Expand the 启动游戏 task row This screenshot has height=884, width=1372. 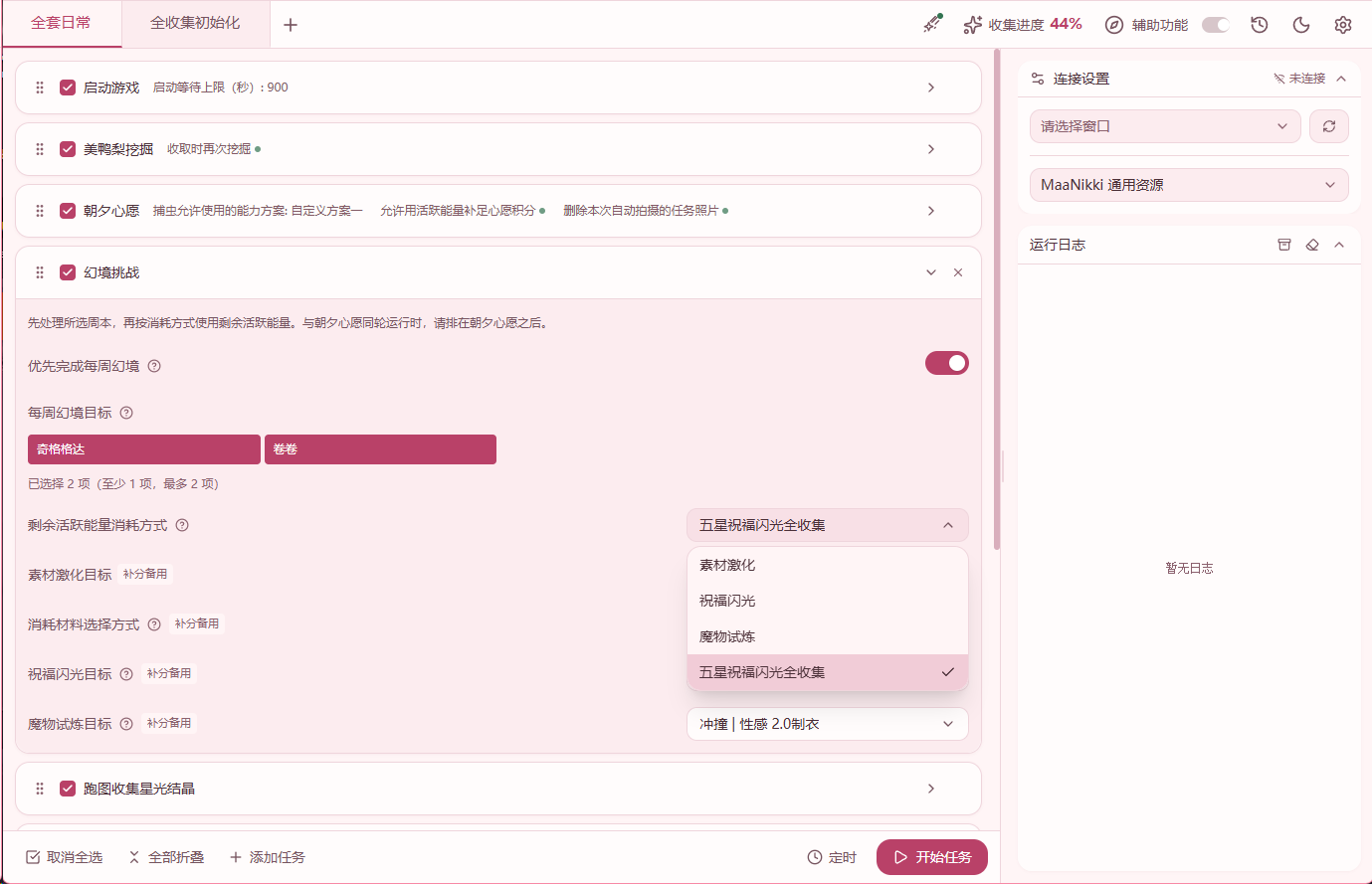(x=931, y=88)
